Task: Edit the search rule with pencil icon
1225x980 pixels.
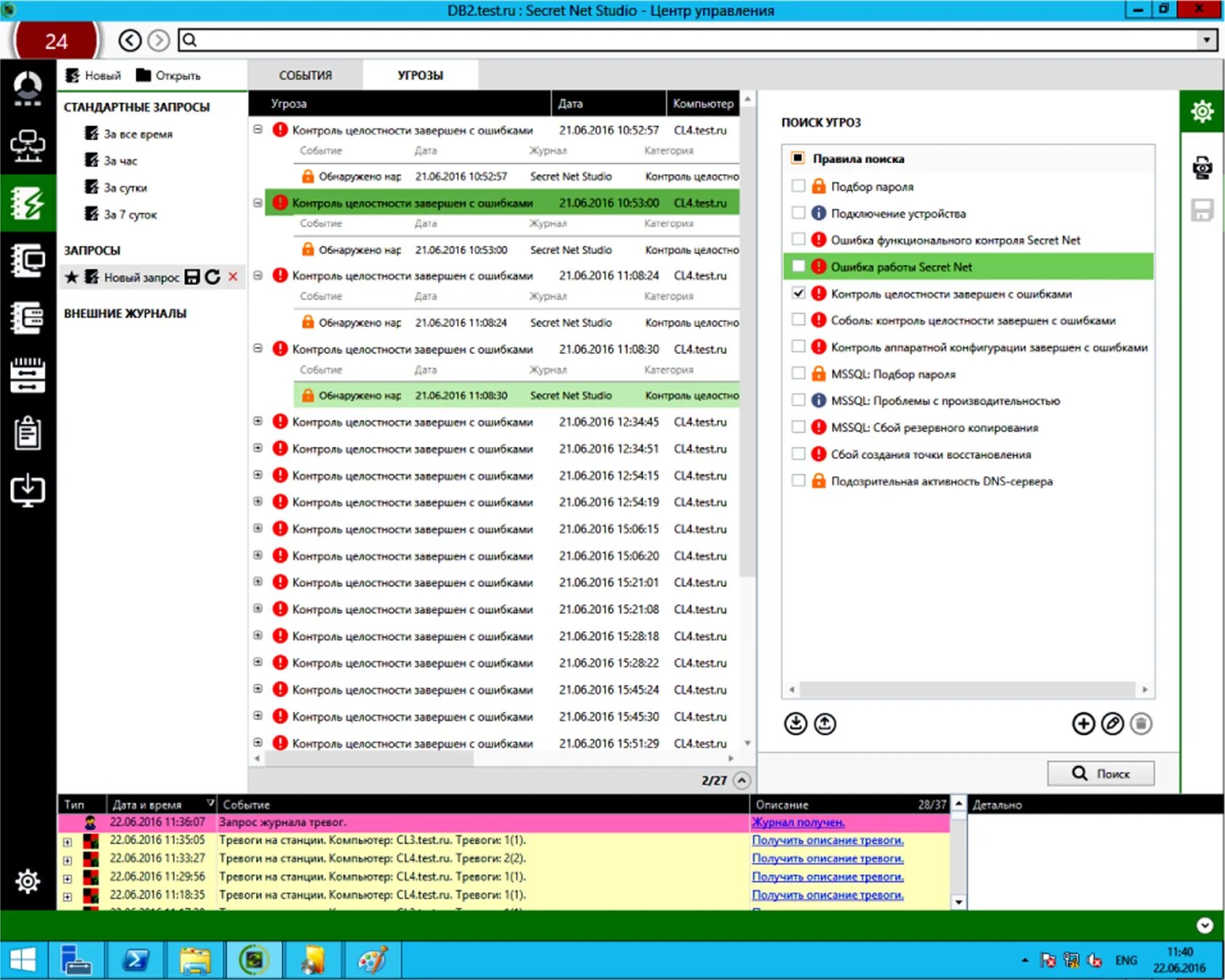Action: (x=1113, y=723)
